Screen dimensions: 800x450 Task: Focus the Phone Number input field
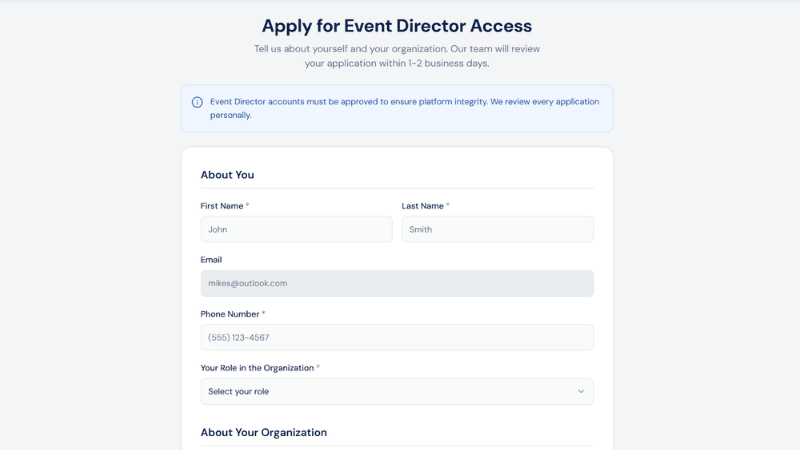point(397,337)
